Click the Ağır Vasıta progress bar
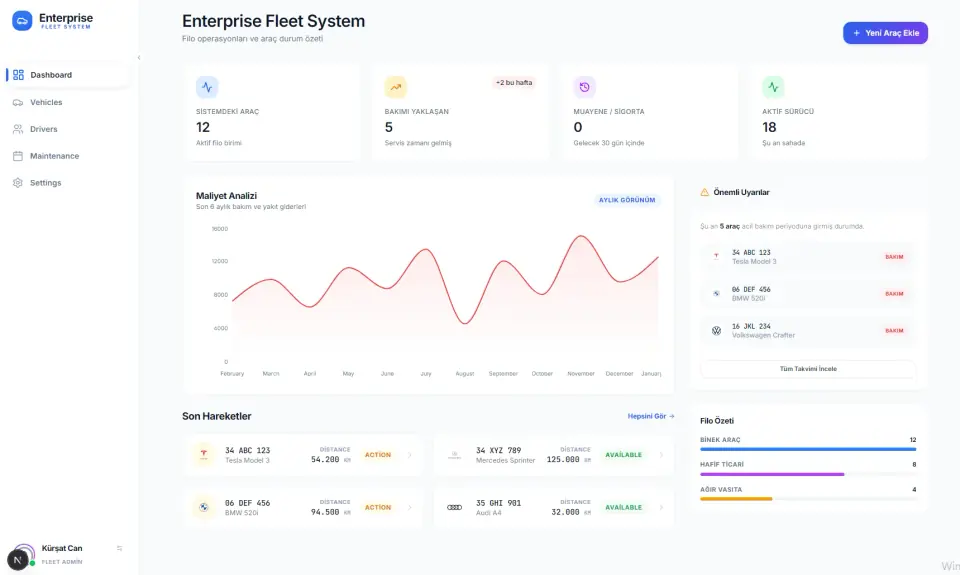The height and width of the screenshot is (575, 960). point(808,499)
